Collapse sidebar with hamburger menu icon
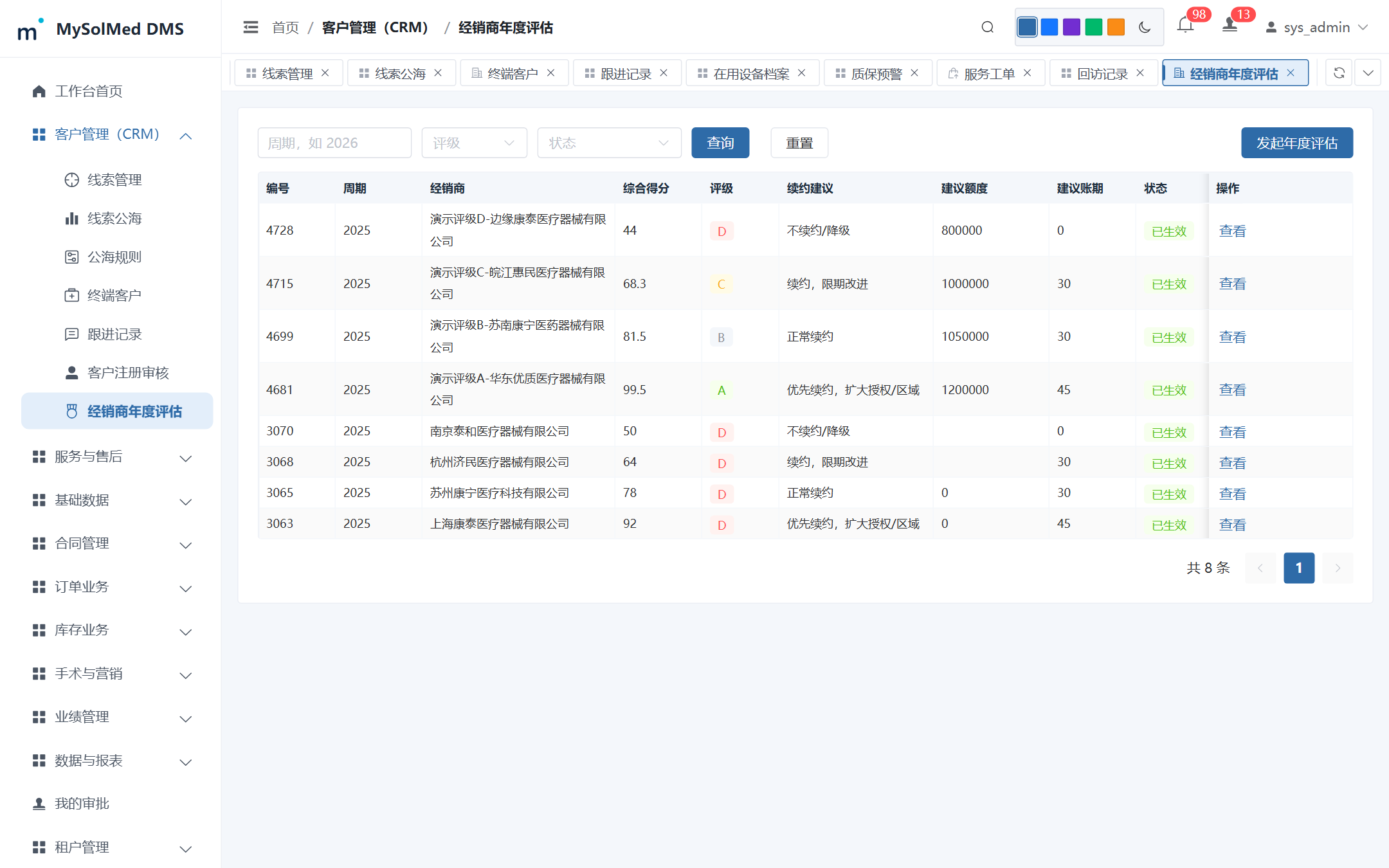Screen dimensions: 1389x868 point(251,27)
